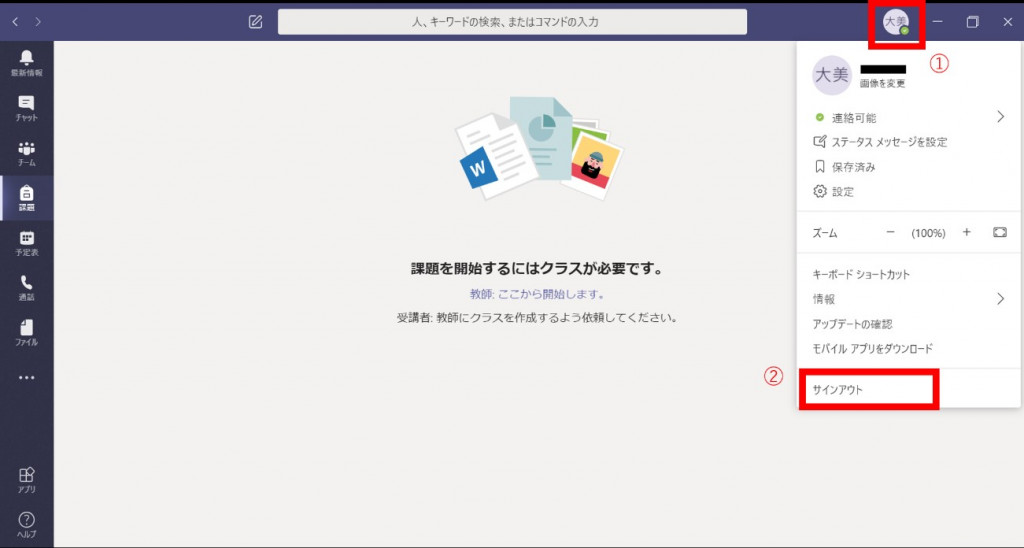Viewport: 1024px width, 548px height.
Task: Toggle fullscreen icon next to zoom
Action: click(999, 232)
